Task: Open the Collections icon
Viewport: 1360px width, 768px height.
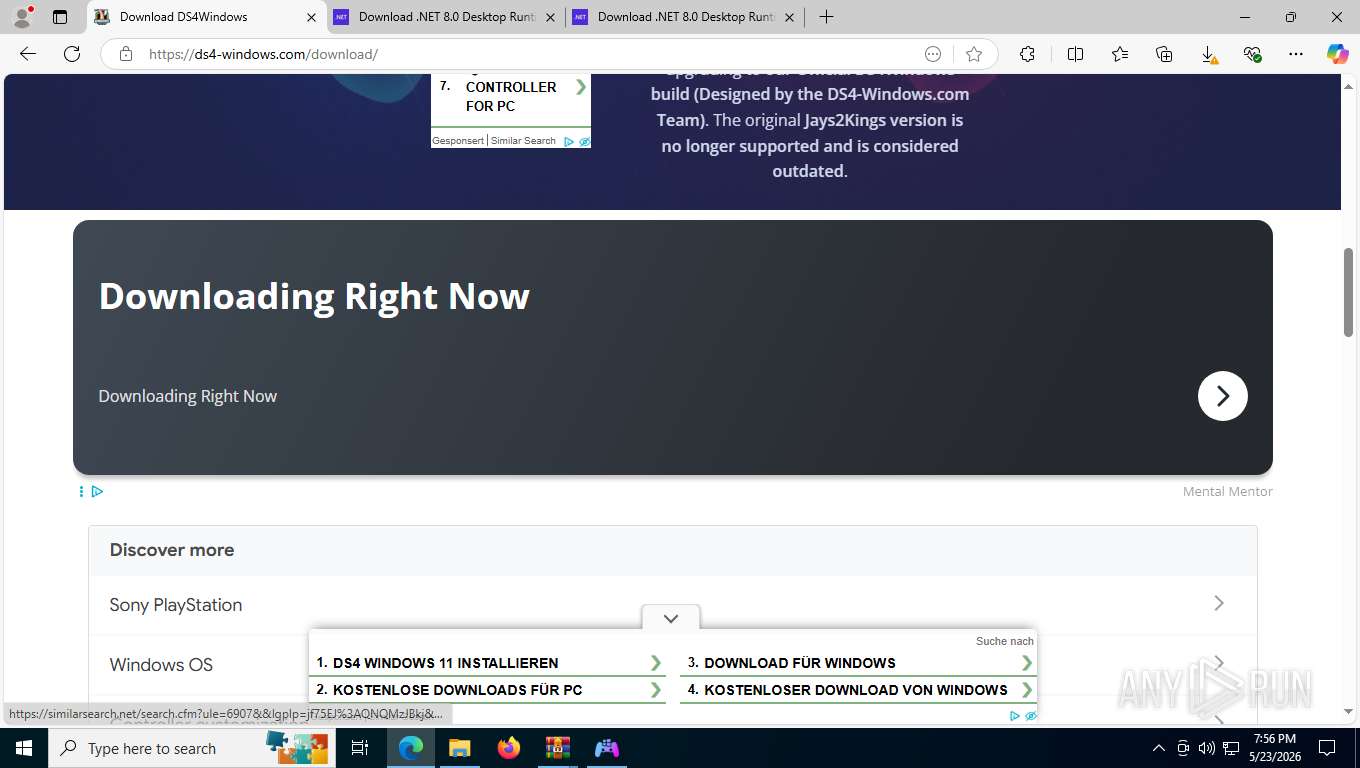Action: click(1164, 54)
